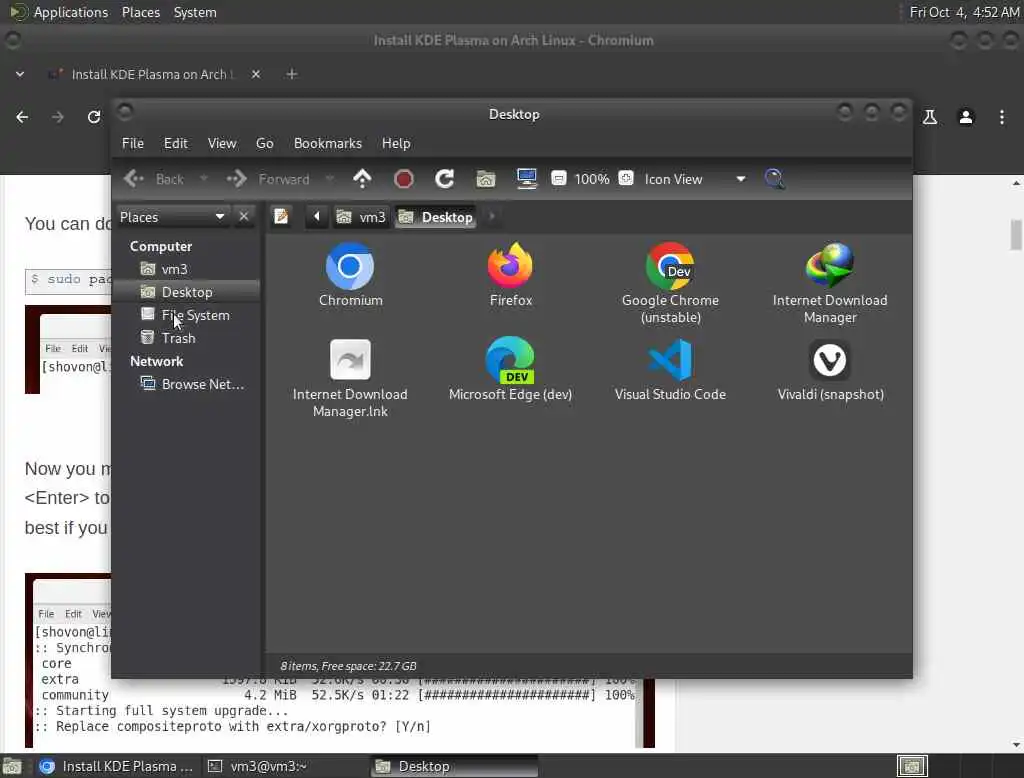Open Chromium profile avatar icon
This screenshot has height=778, width=1024.
966,117
